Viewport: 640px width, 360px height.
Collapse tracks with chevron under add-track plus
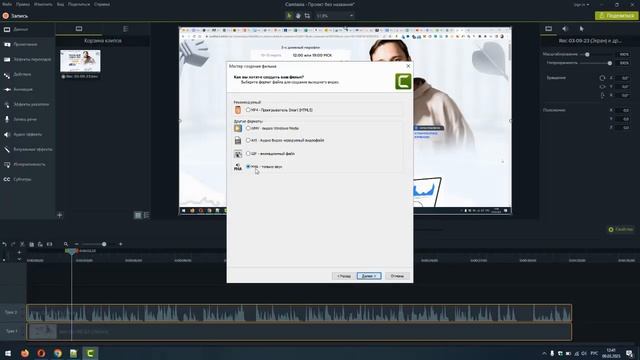pos(19,259)
